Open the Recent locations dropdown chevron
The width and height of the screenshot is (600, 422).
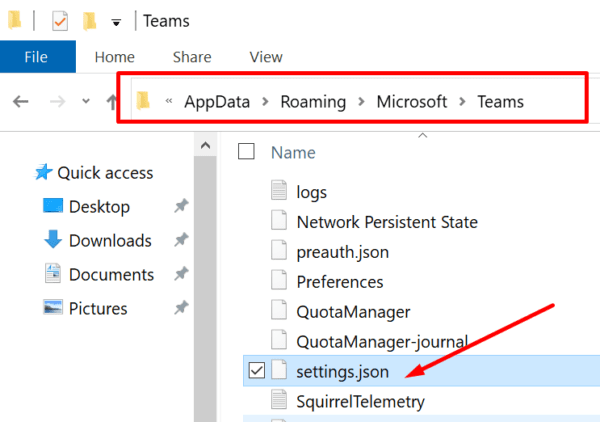86,101
